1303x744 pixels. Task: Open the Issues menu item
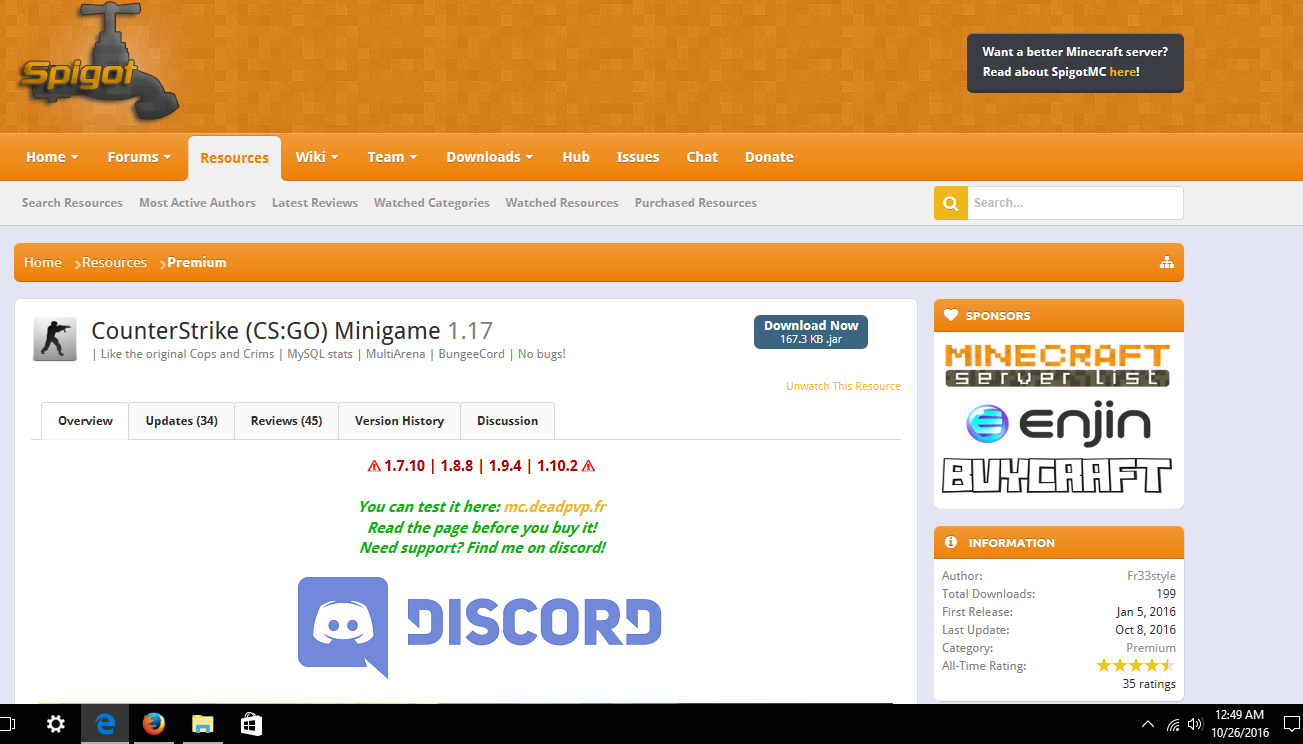coord(638,157)
